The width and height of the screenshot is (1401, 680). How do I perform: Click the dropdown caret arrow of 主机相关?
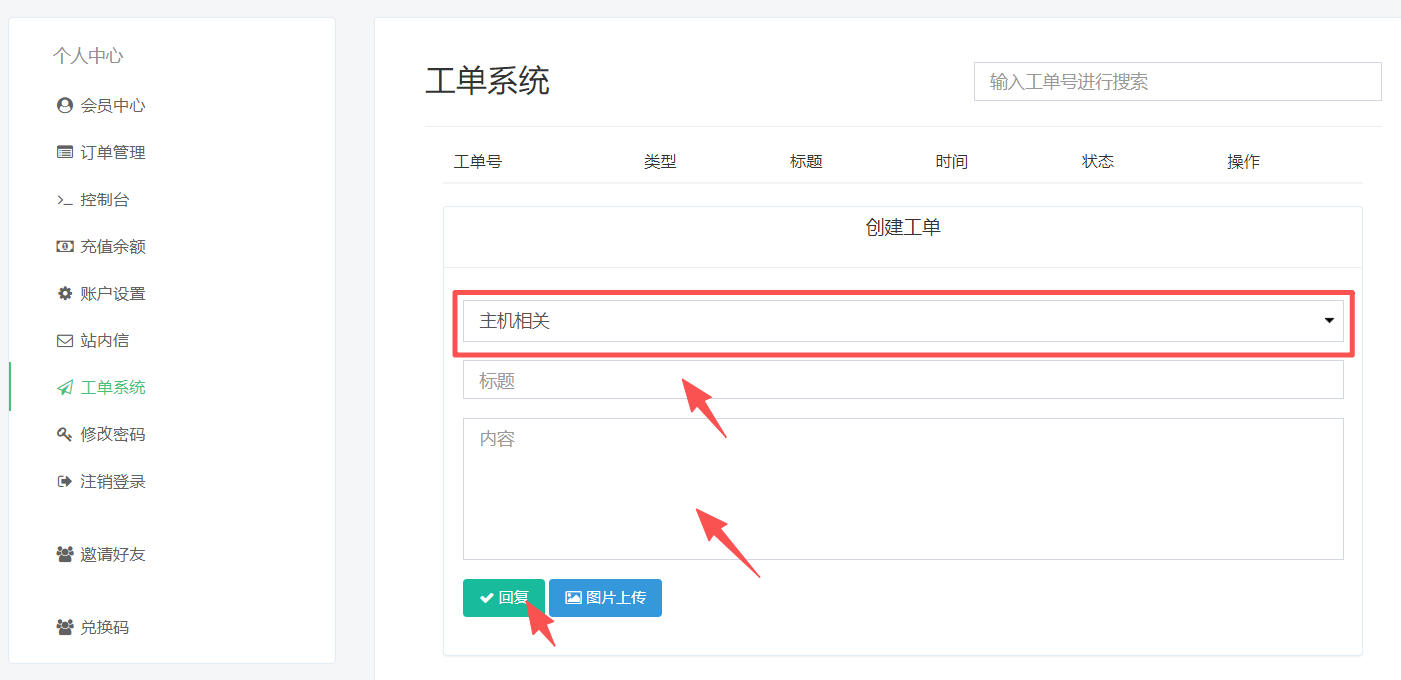tap(1329, 321)
